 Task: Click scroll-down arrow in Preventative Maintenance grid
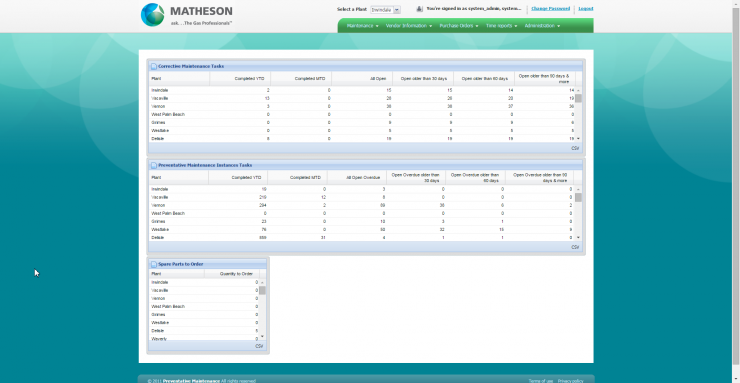coord(579,238)
